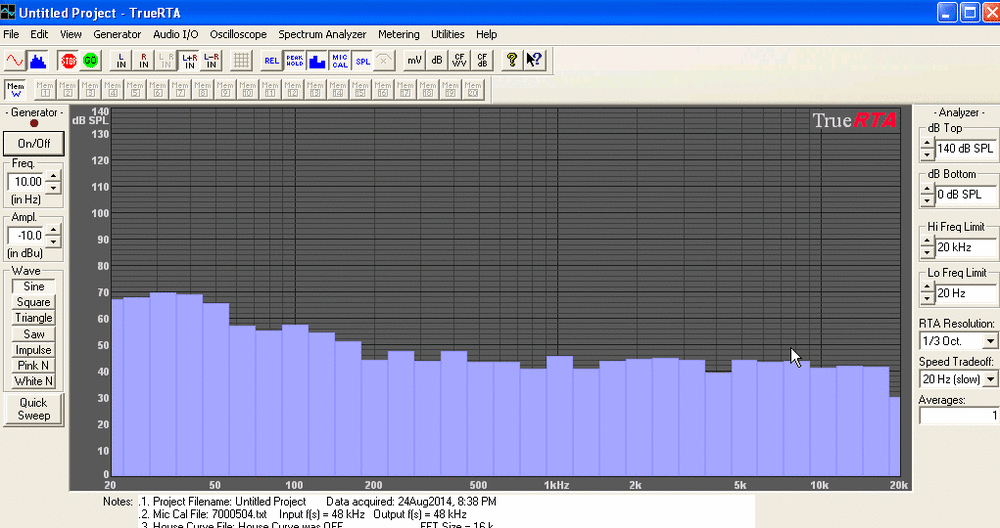Select the oscilloscope sine-wave view icon

click(x=15, y=61)
